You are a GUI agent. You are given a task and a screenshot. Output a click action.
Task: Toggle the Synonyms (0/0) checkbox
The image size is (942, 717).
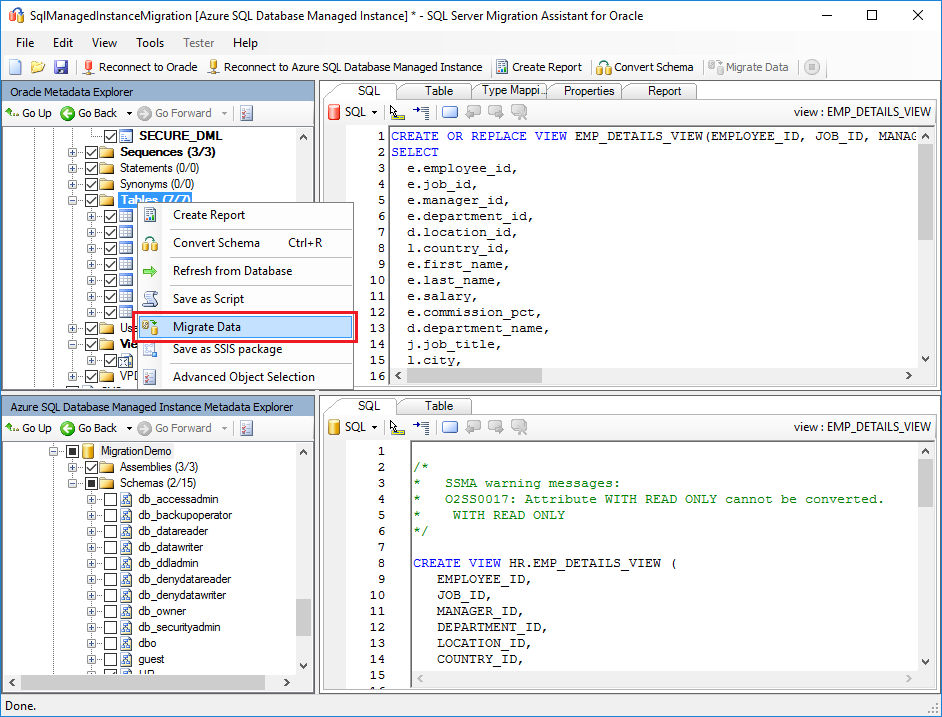(91, 184)
